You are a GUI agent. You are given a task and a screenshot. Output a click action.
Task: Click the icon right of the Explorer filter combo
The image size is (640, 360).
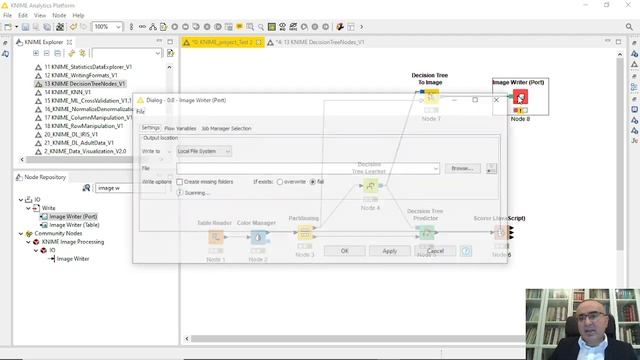tap(170, 53)
